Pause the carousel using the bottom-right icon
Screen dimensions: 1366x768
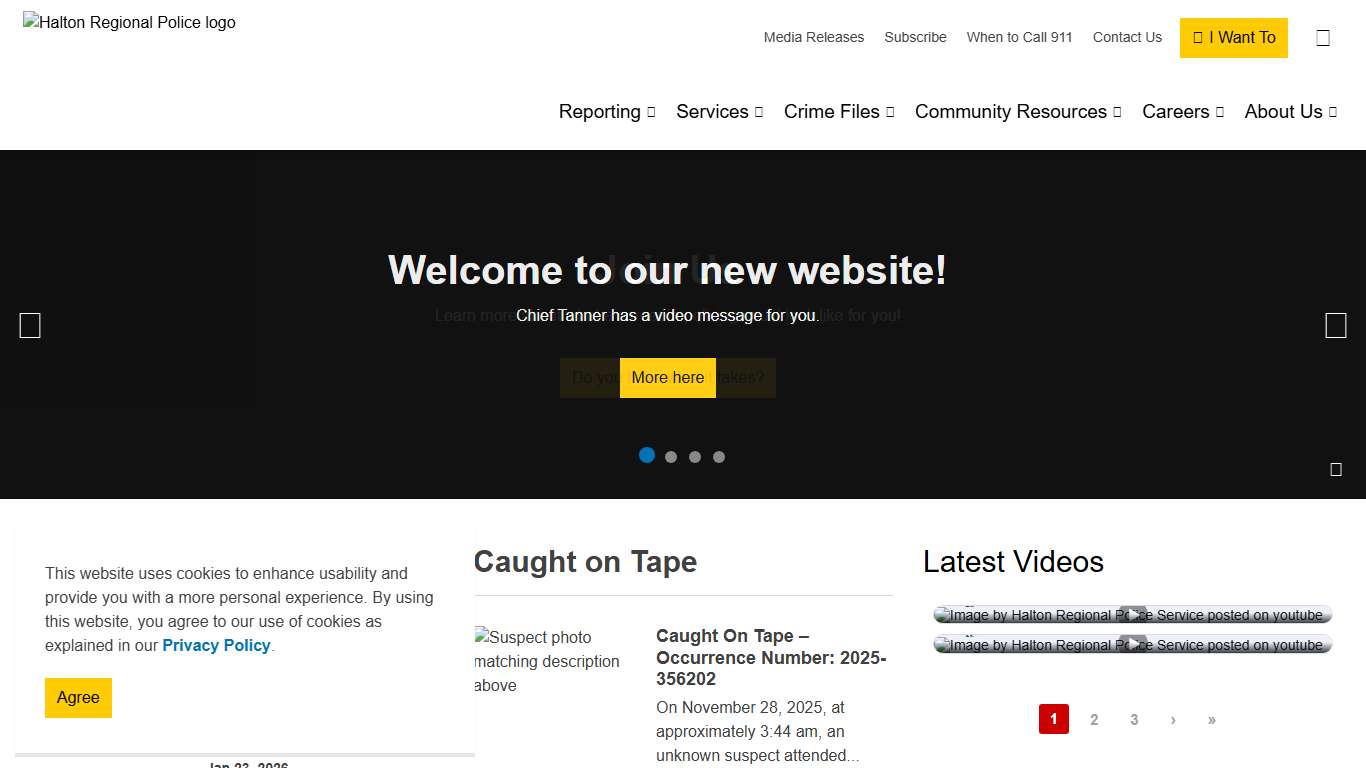1336,469
